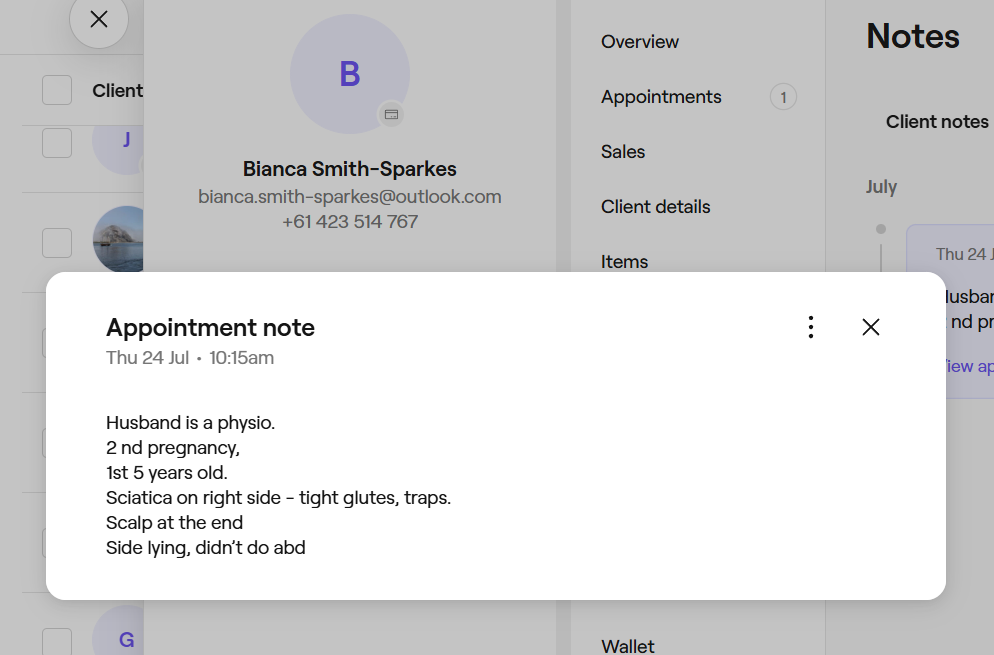Switch to Client details section
This screenshot has width=994, height=655.
pyautogui.click(x=656, y=207)
